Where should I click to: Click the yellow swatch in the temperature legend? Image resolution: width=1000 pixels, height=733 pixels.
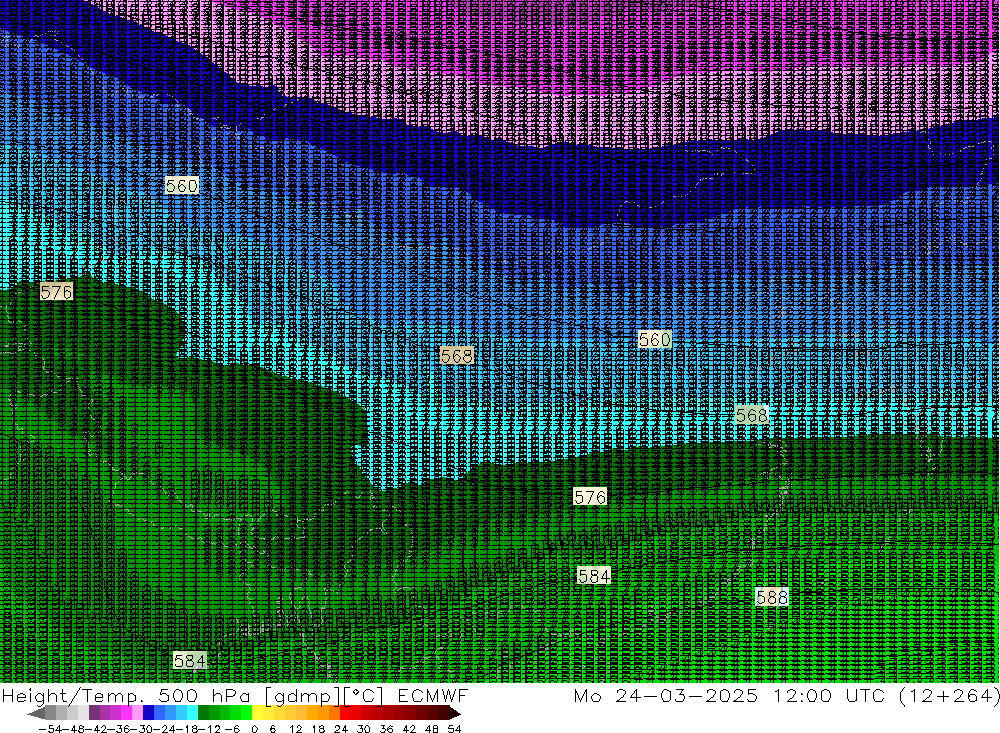click(257, 713)
